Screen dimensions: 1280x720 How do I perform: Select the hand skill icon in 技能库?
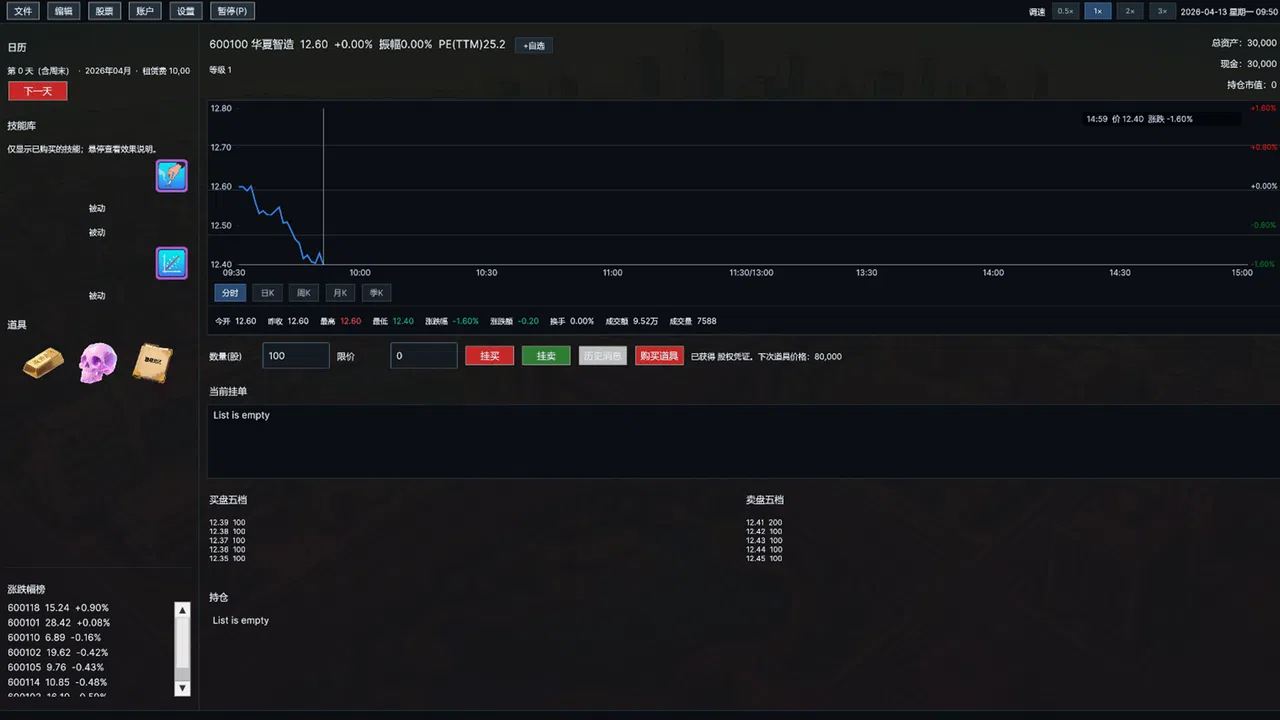coord(172,176)
